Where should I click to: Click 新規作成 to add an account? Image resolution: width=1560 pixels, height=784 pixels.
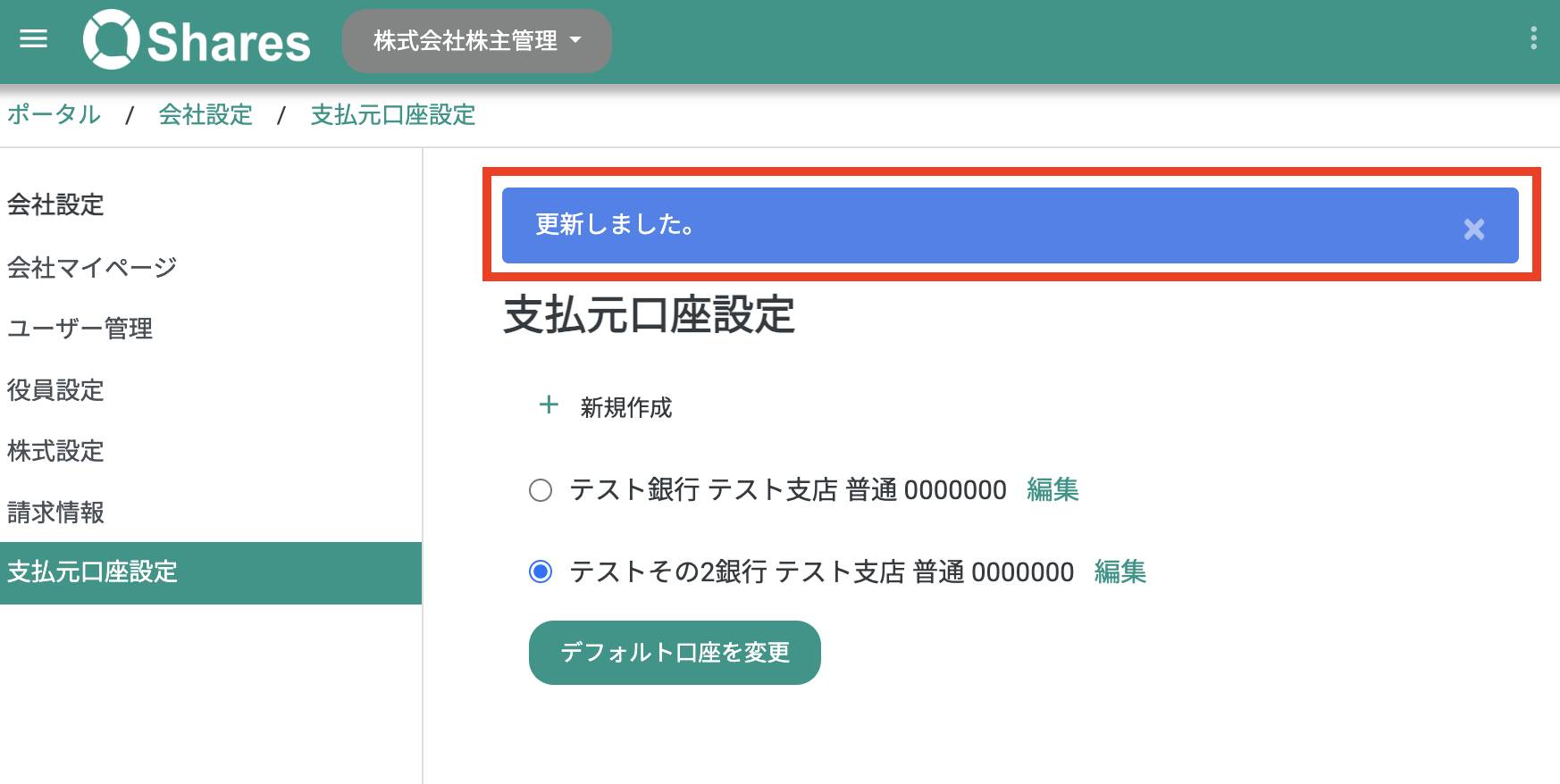pos(625,407)
